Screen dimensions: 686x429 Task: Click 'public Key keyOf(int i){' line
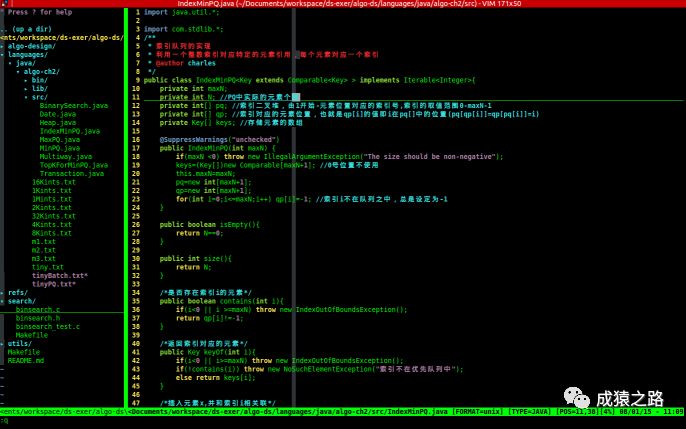207,352
